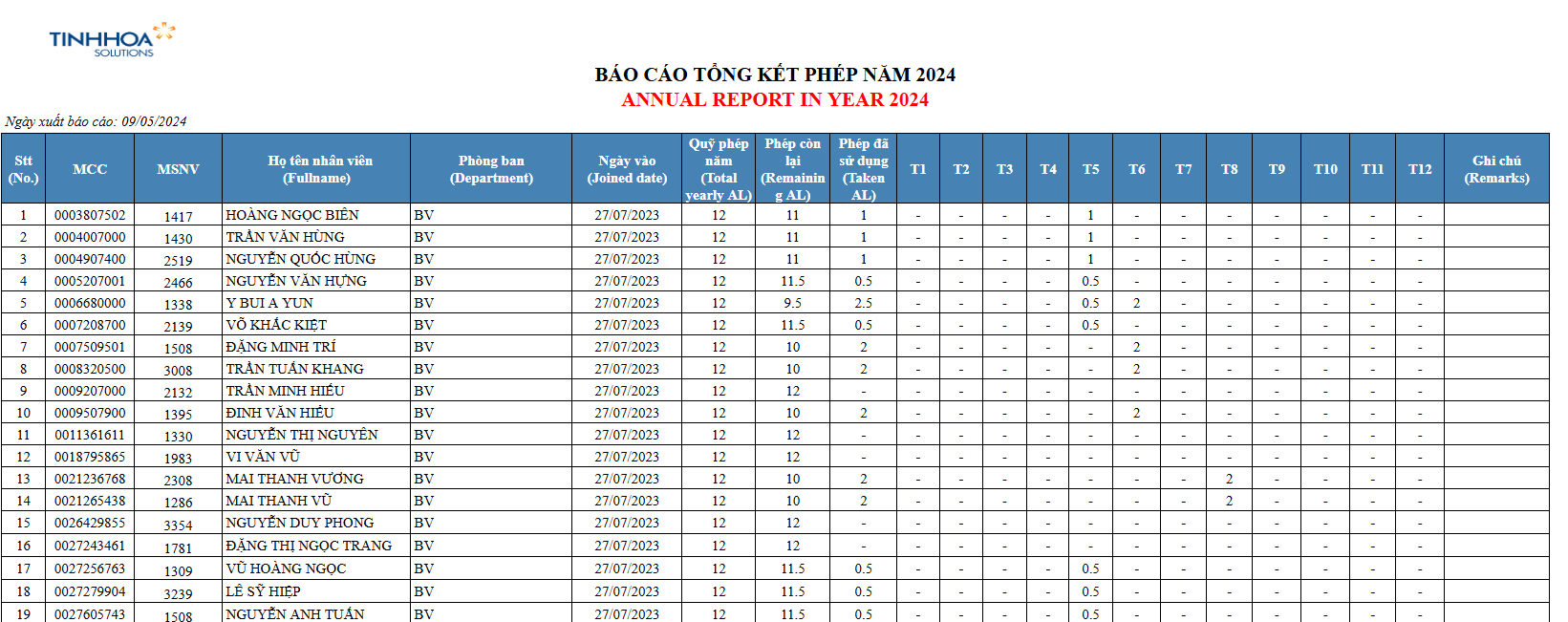Click the Tinh Hoa Solutions logo

[111, 40]
